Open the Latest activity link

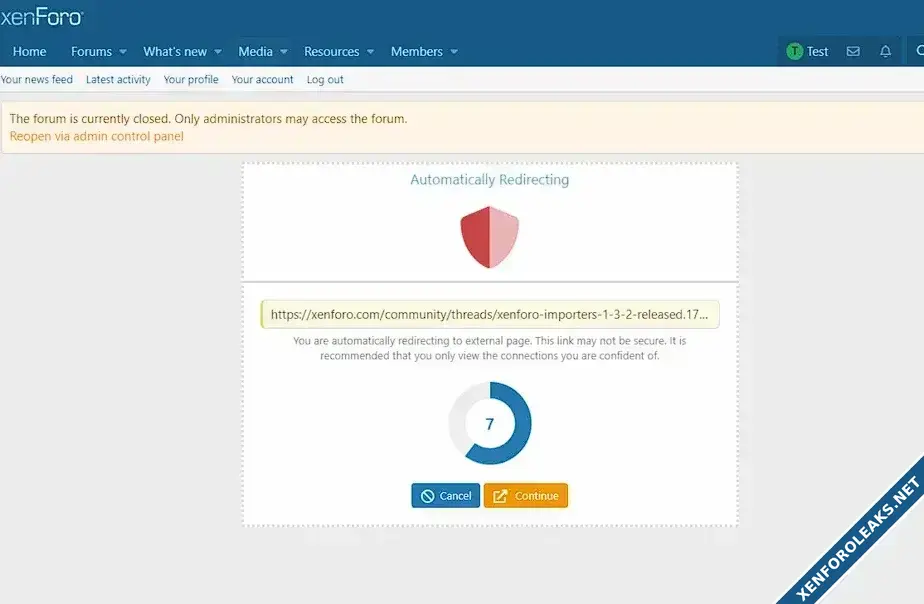coord(118,80)
